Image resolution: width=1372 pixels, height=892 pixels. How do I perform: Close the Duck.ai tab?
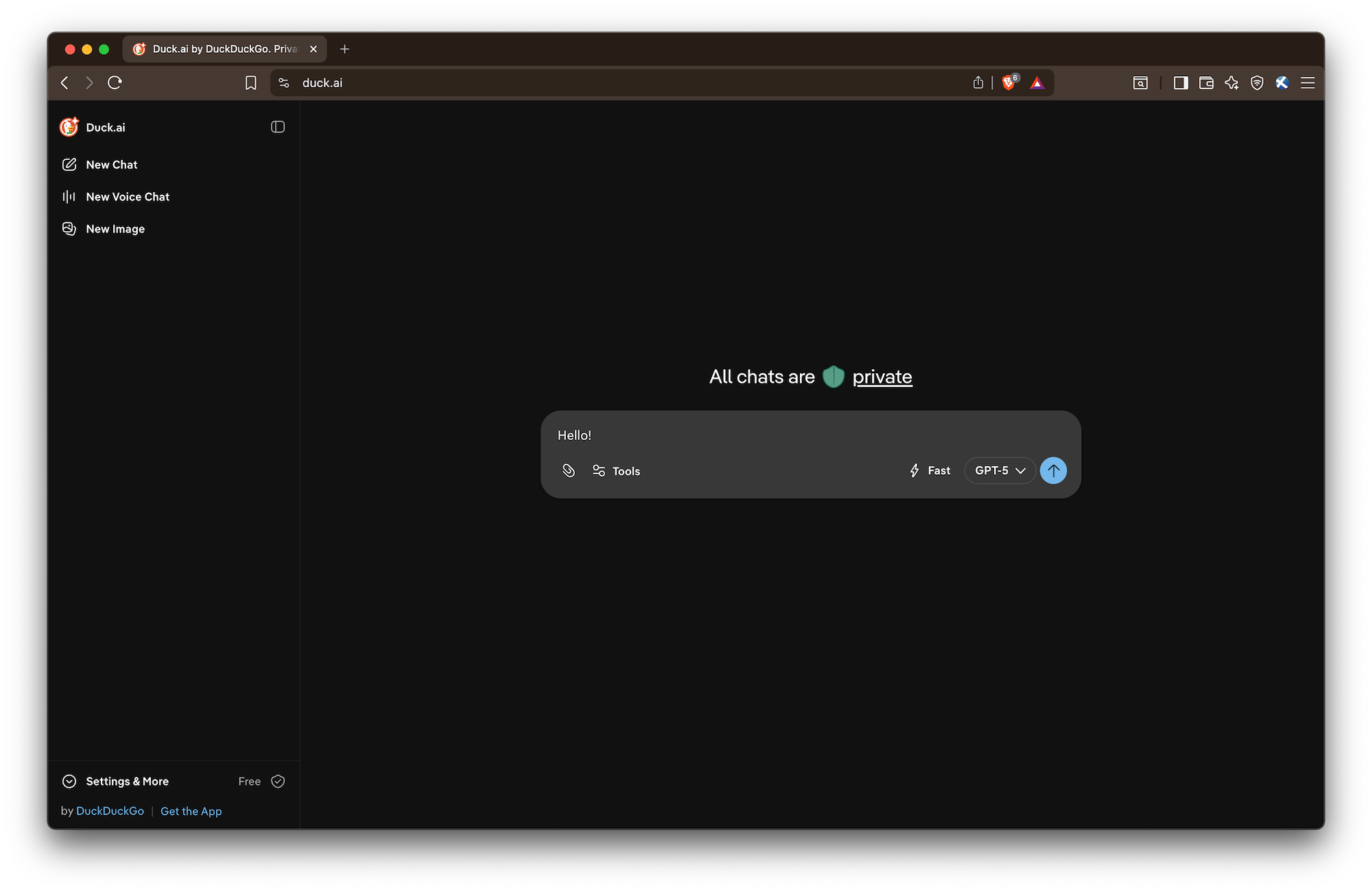[x=314, y=49]
